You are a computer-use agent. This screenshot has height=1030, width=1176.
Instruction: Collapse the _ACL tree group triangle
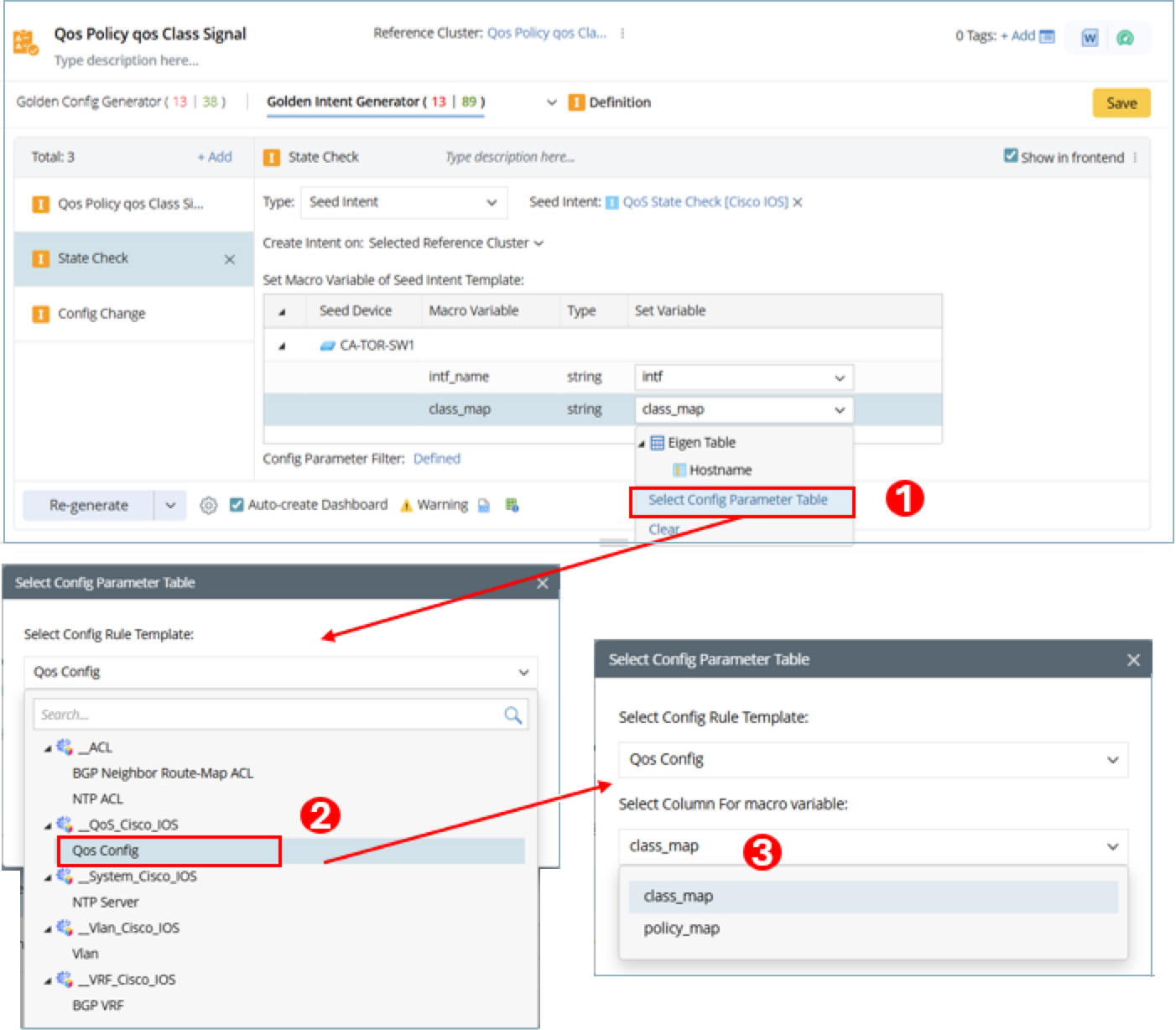coord(49,748)
